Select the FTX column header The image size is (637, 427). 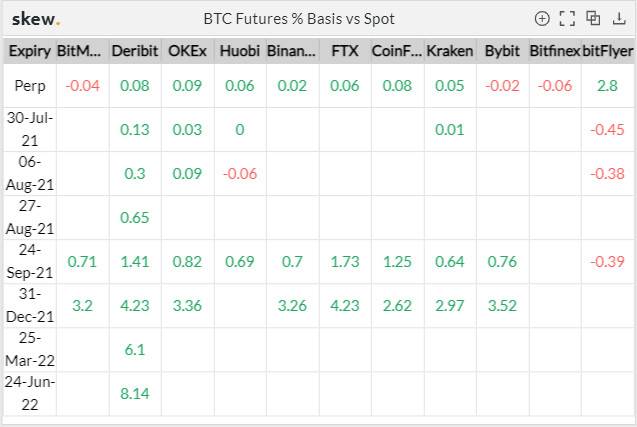pyautogui.click(x=345, y=51)
